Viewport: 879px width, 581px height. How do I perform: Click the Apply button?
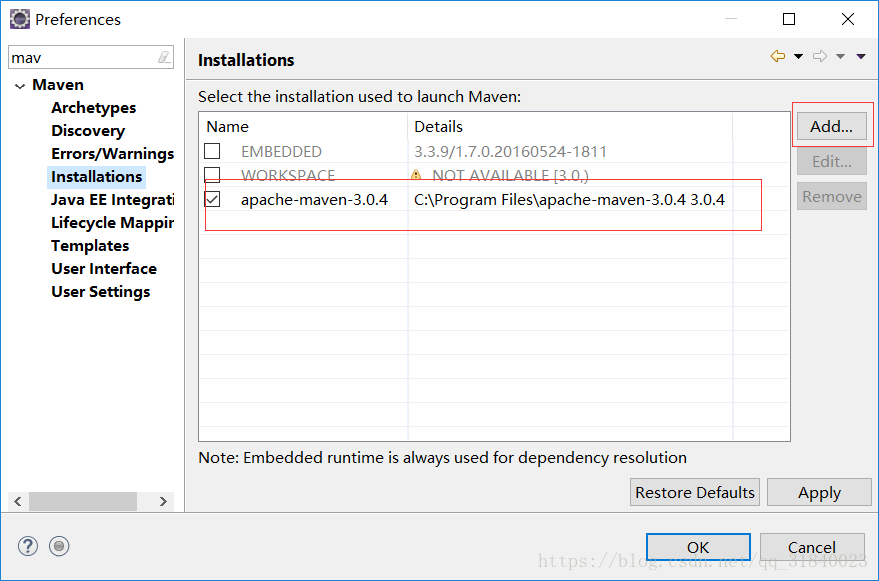pyautogui.click(x=819, y=492)
